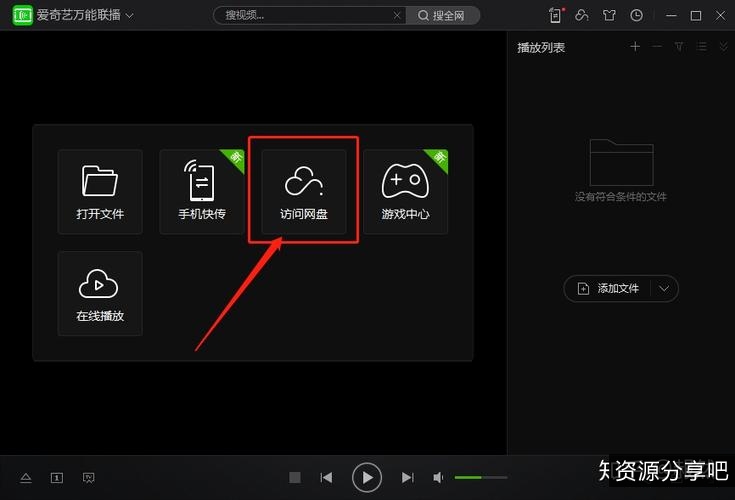Viewport: 735px width, 500px height.
Task: Click the 访问网盘 cloud disk tile
Action: tap(304, 192)
